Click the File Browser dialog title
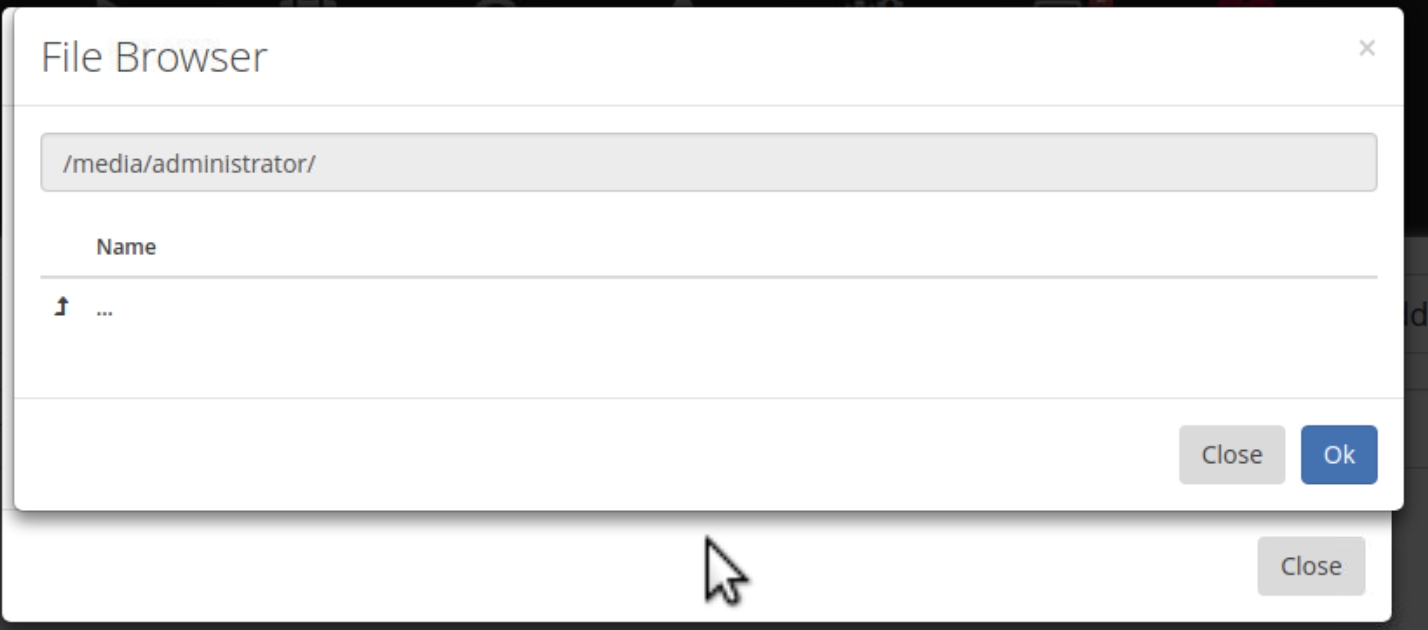Image resolution: width=1428 pixels, height=630 pixels. pos(154,57)
